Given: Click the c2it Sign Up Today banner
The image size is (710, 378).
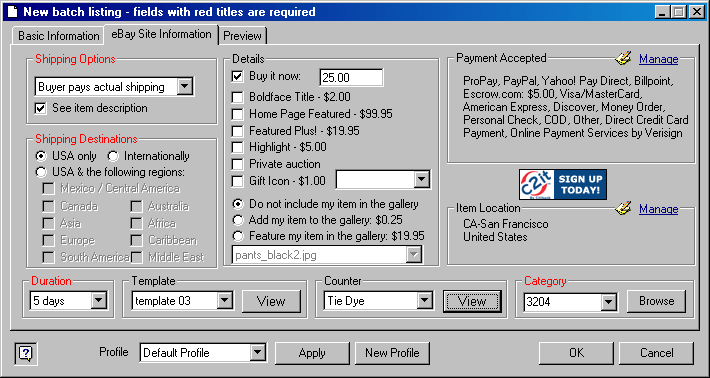Looking at the screenshot, I should click(563, 185).
